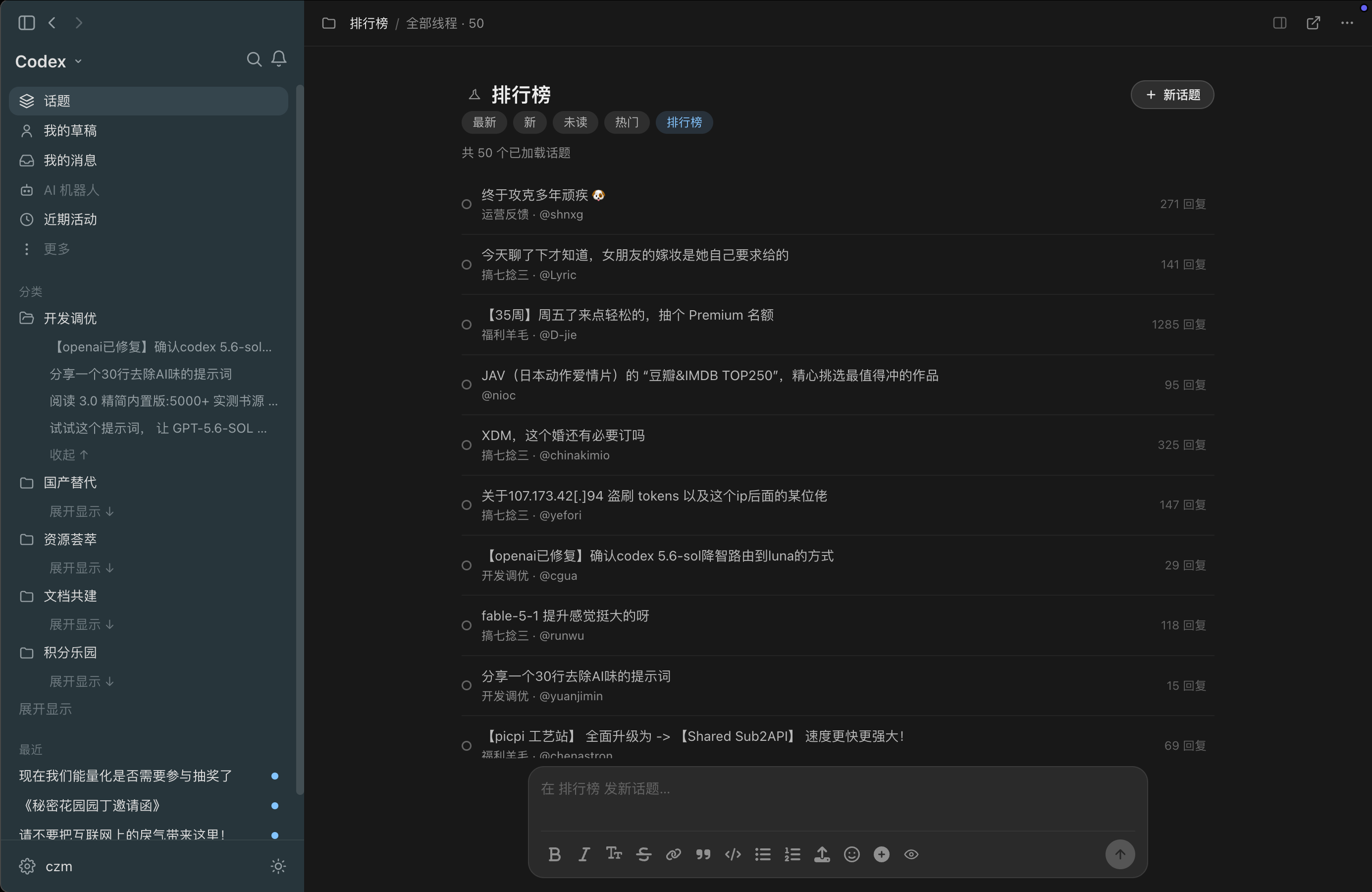Insert a blockquote
The width and height of the screenshot is (1372, 892).
tap(703, 854)
